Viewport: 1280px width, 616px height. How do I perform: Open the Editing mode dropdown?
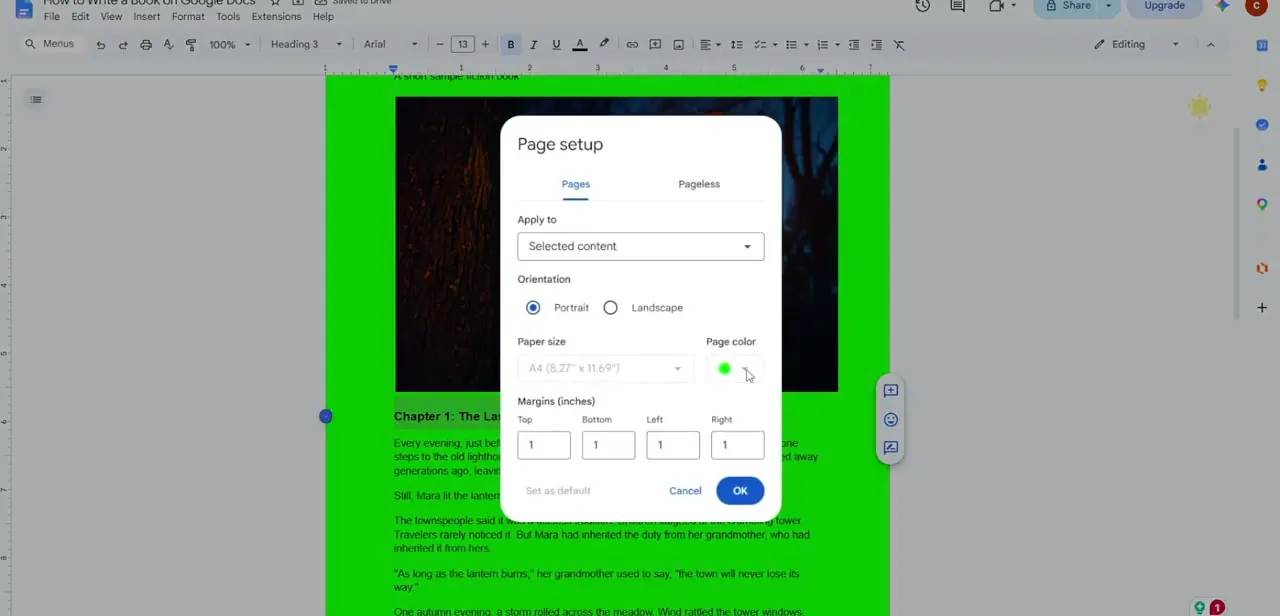pos(1137,44)
